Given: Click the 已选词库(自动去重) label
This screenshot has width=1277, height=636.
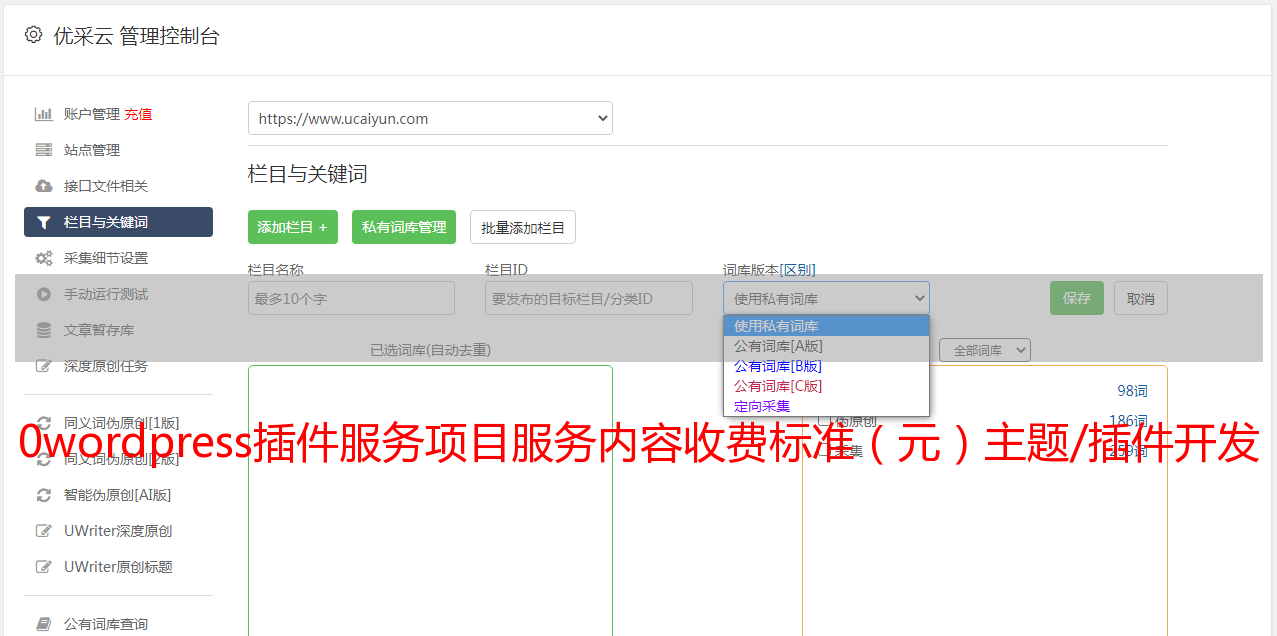Looking at the screenshot, I should pyautogui.click(x=430, y=350).
